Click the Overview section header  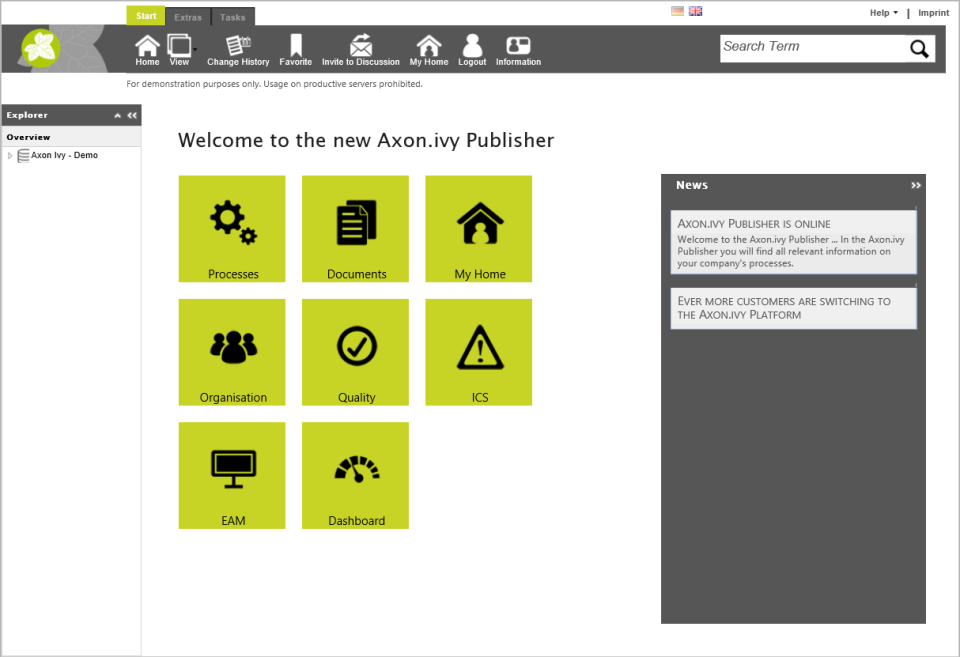[x=71, y=137]
